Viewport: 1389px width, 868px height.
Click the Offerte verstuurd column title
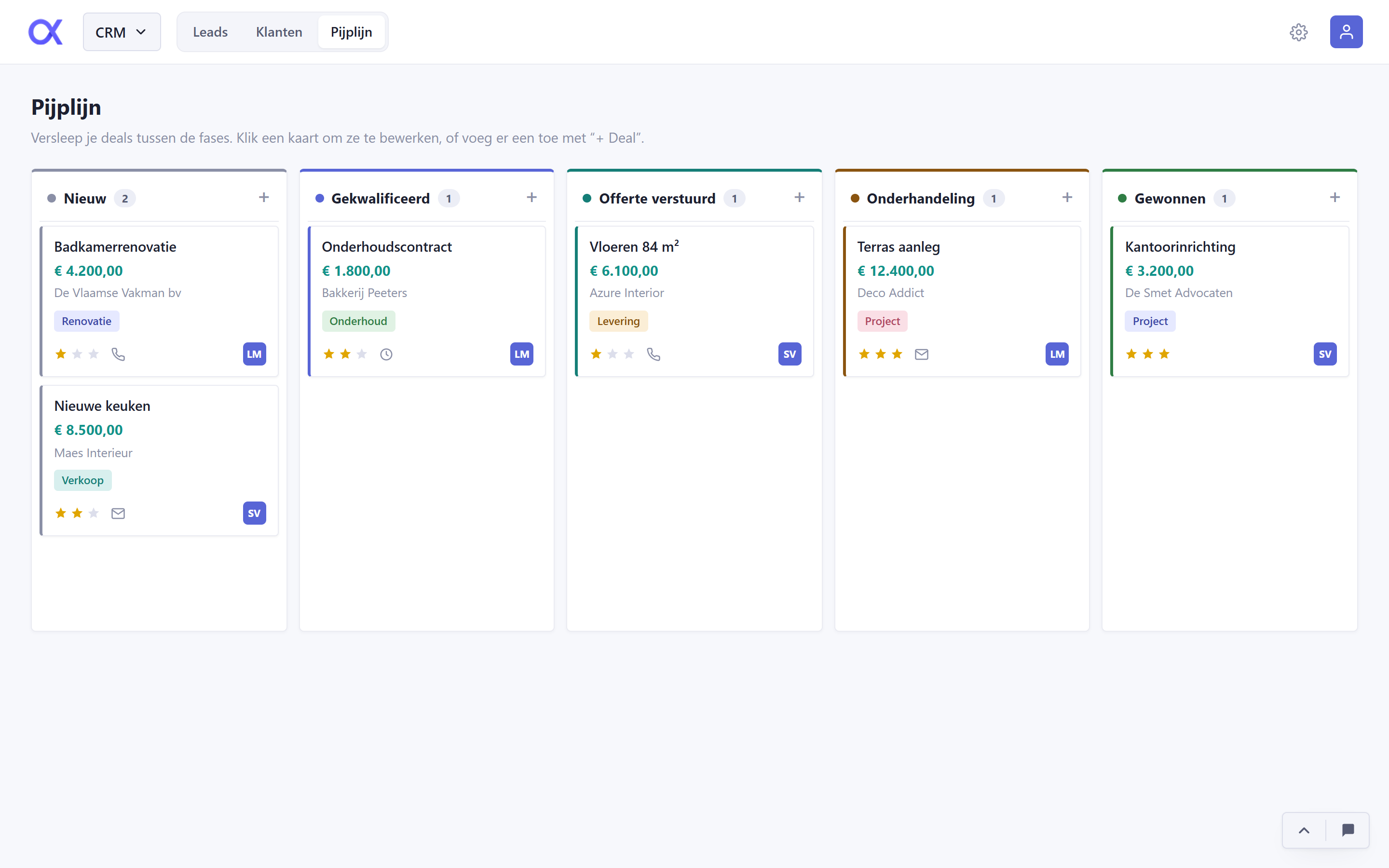(657, 199)
